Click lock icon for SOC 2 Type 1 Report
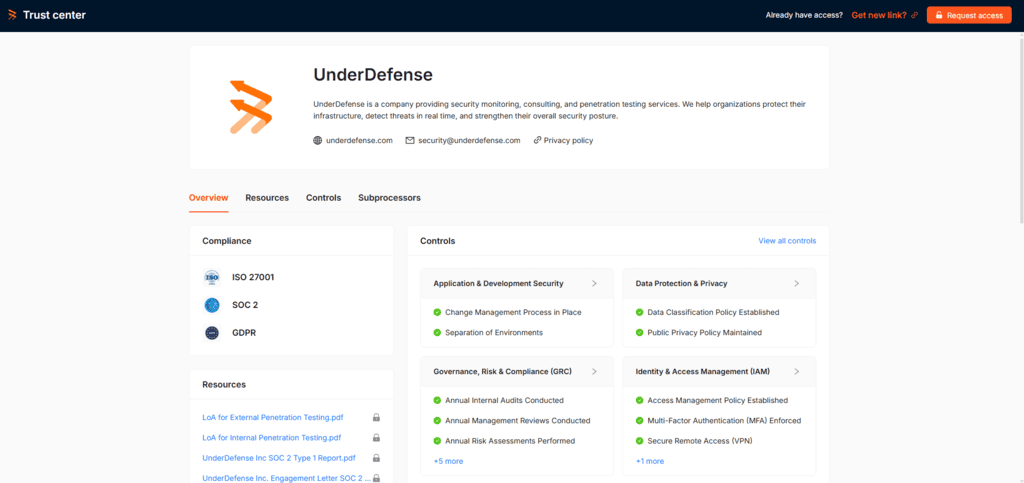The height and width of the screenshot is (483, 1024). click(x=376, y=458)
